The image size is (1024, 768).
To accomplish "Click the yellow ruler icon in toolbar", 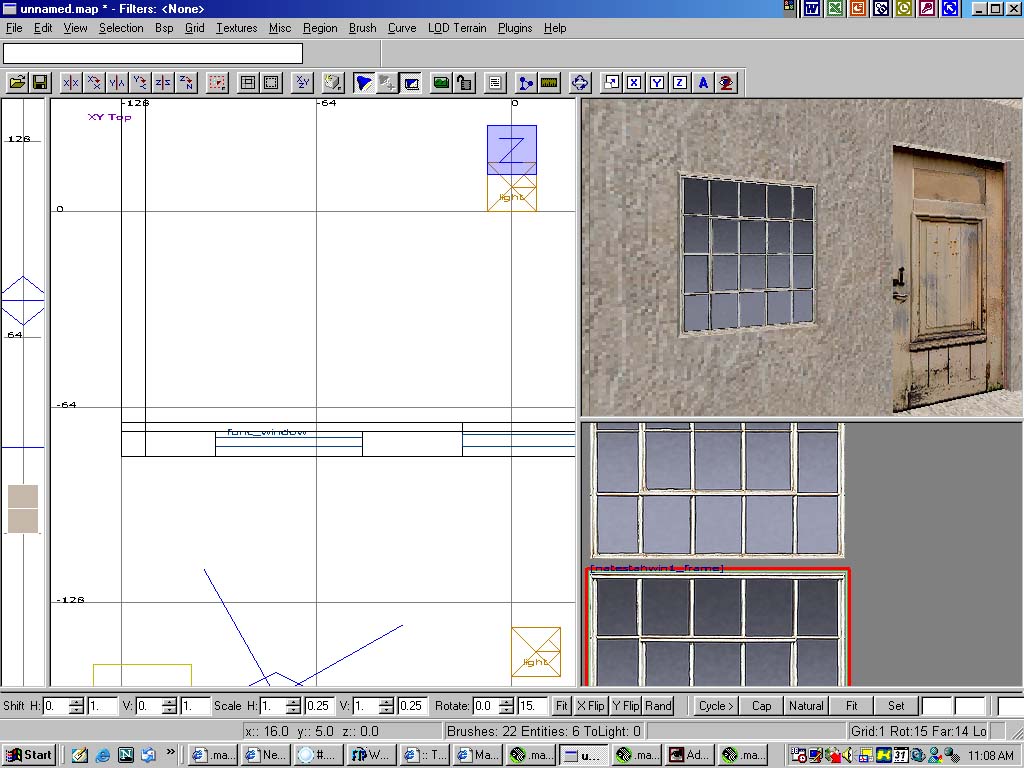I will coord(549,83).
